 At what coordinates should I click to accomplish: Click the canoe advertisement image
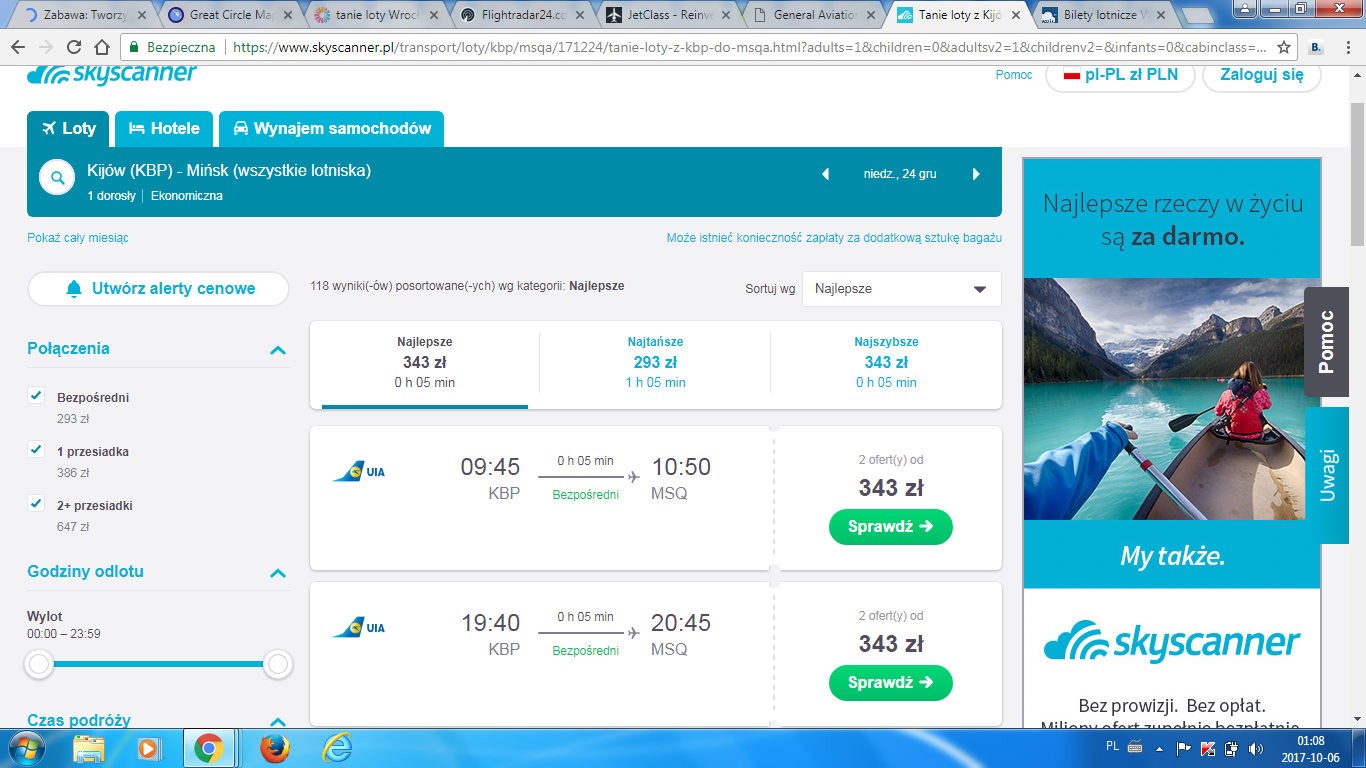pos(1172,399)
